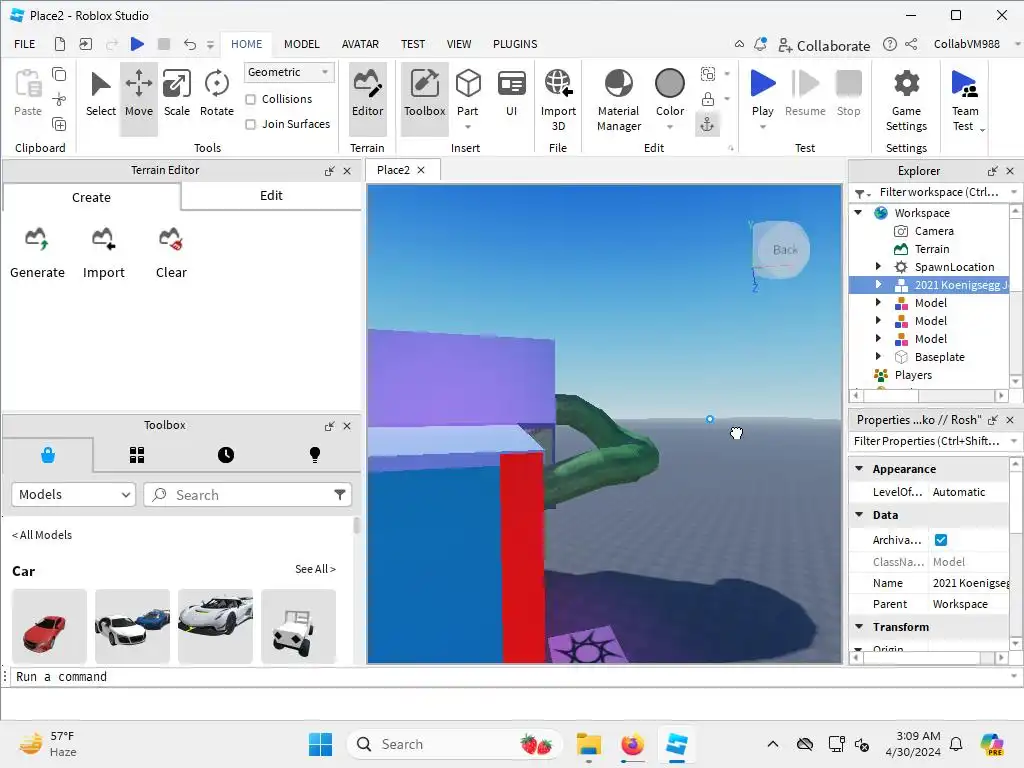Click the Group selection icon

pyautogui.click(x=707, y=74)
